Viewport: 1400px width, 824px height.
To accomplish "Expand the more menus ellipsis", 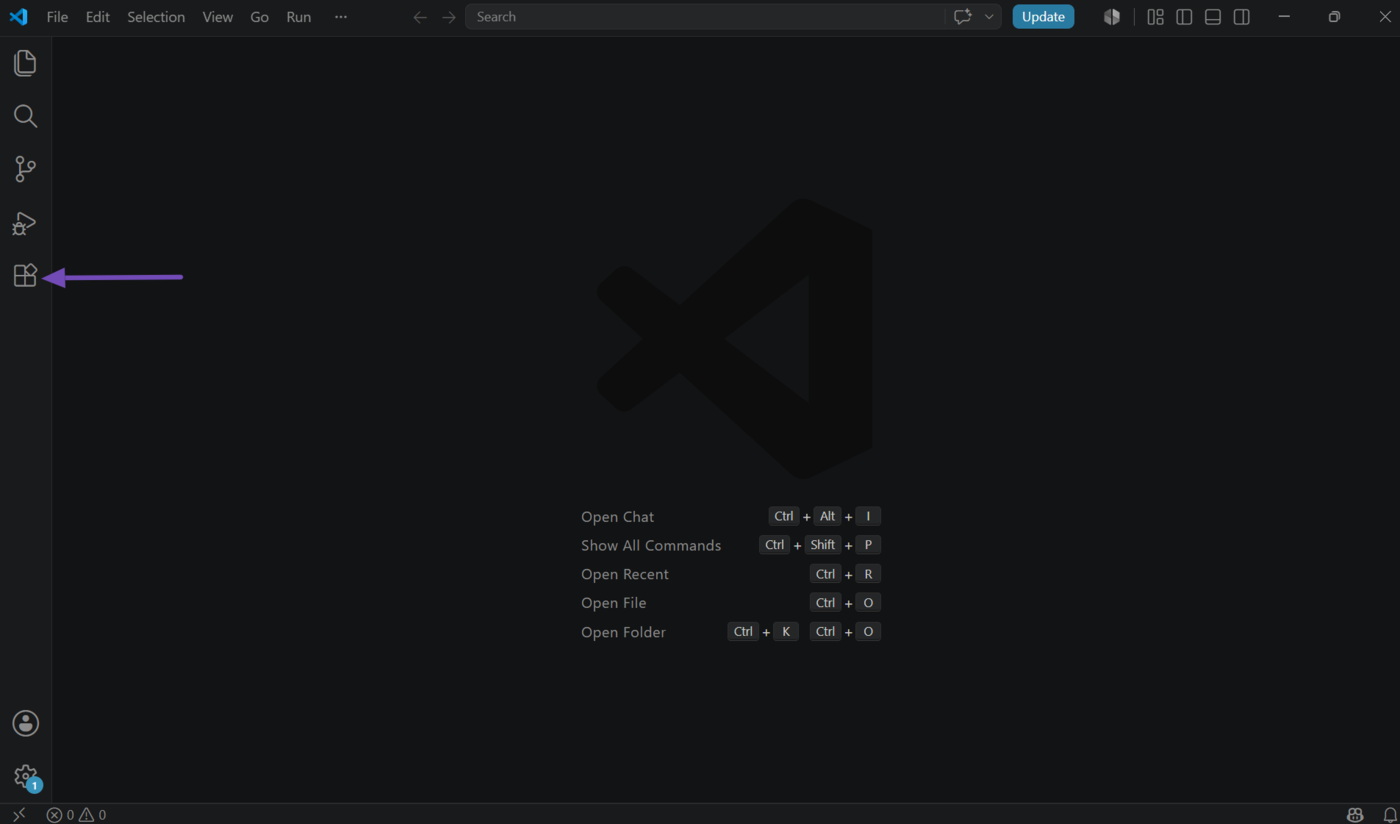I will (341, 17).
